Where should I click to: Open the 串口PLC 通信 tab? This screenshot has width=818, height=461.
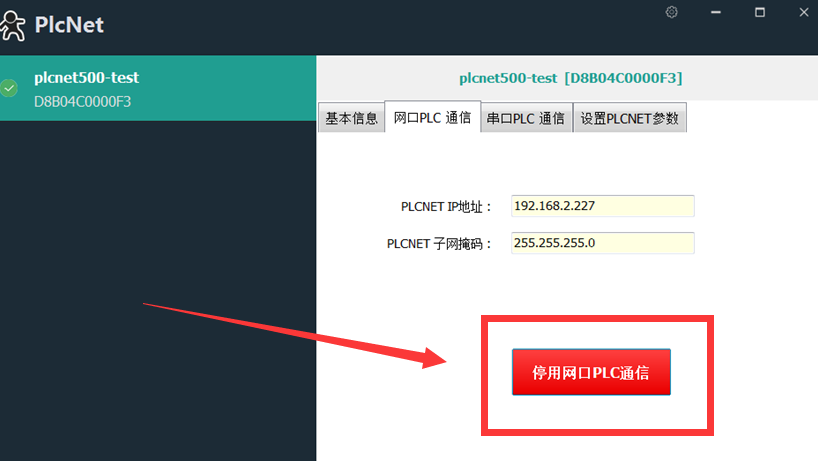click(526, 118)
